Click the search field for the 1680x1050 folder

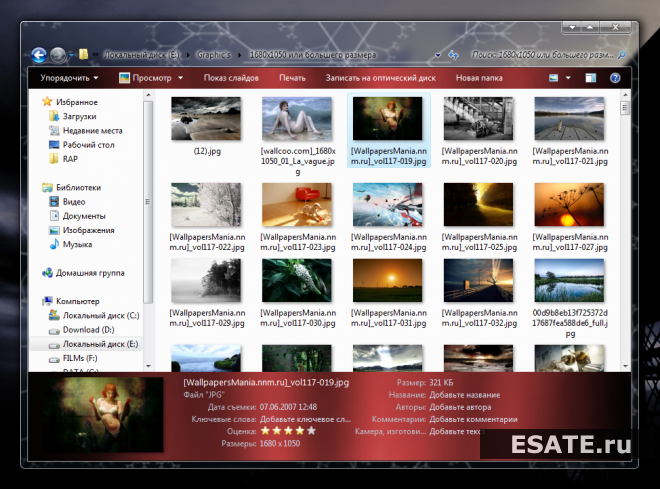542,55
